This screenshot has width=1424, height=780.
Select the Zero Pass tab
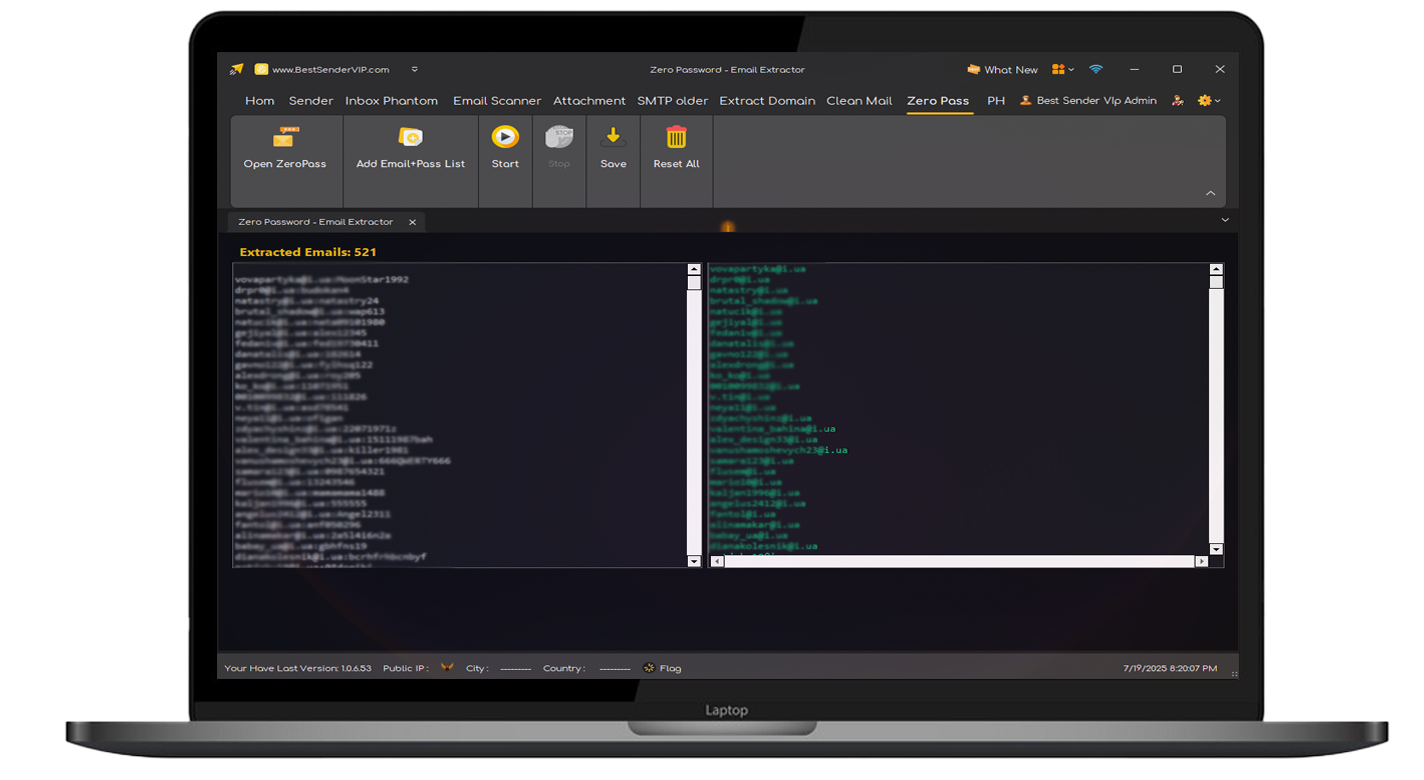pos(938,101)
